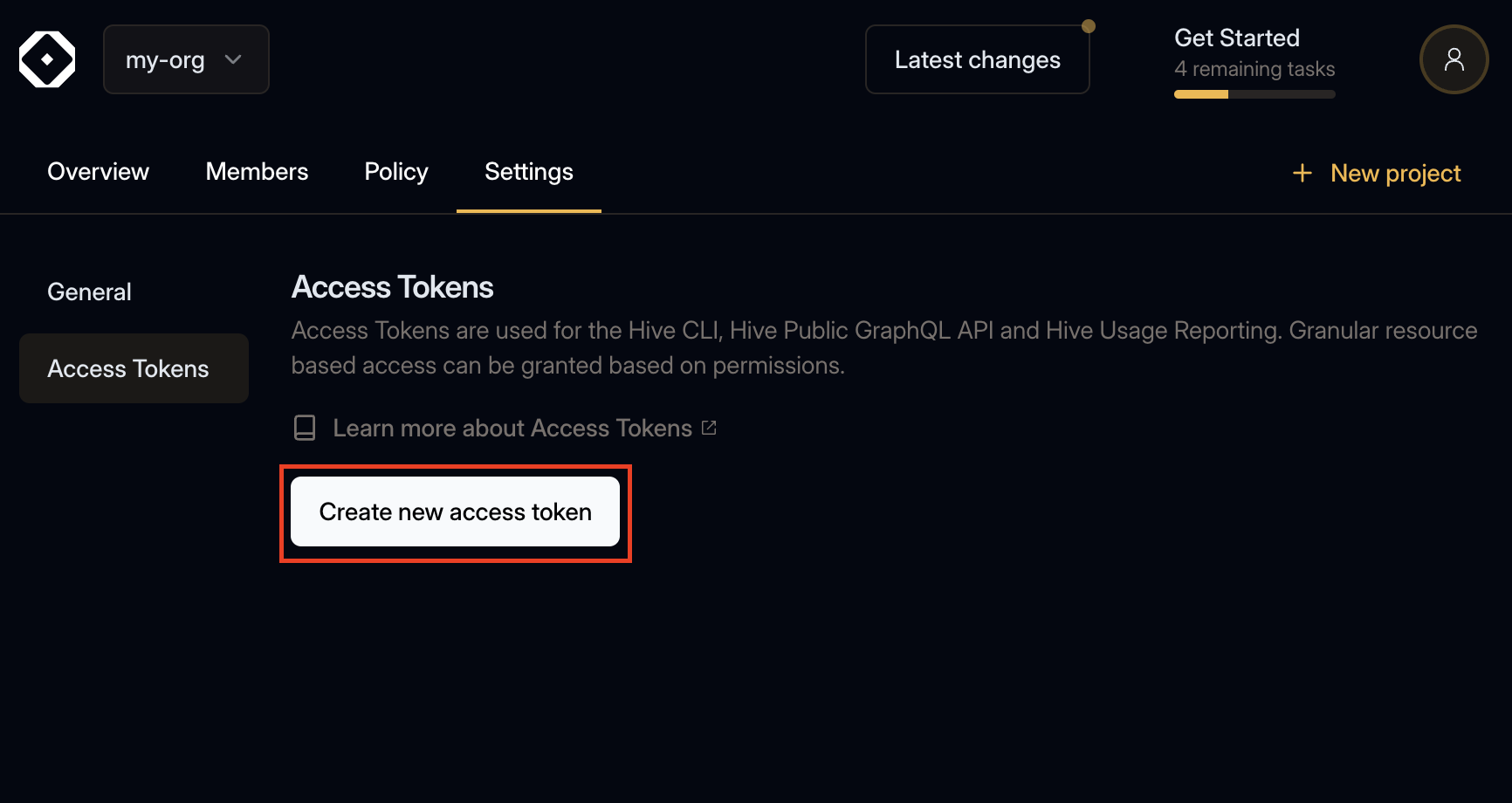
Task: Expand the my-org organization dropdown
Action: pyautogui.click(x=185, y=59)
